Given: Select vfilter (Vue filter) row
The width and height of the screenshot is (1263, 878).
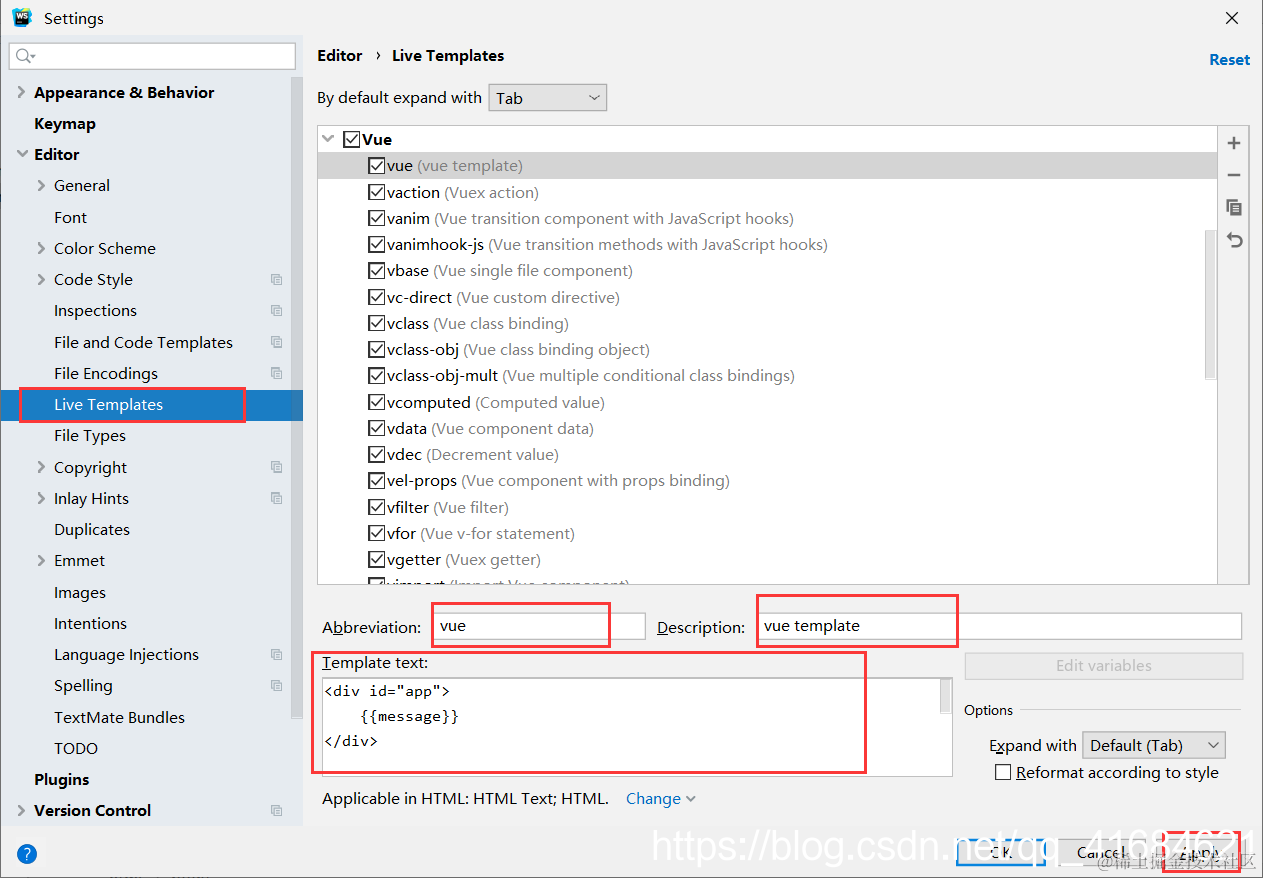Looking at the screenshot, I should click(767, 507).
